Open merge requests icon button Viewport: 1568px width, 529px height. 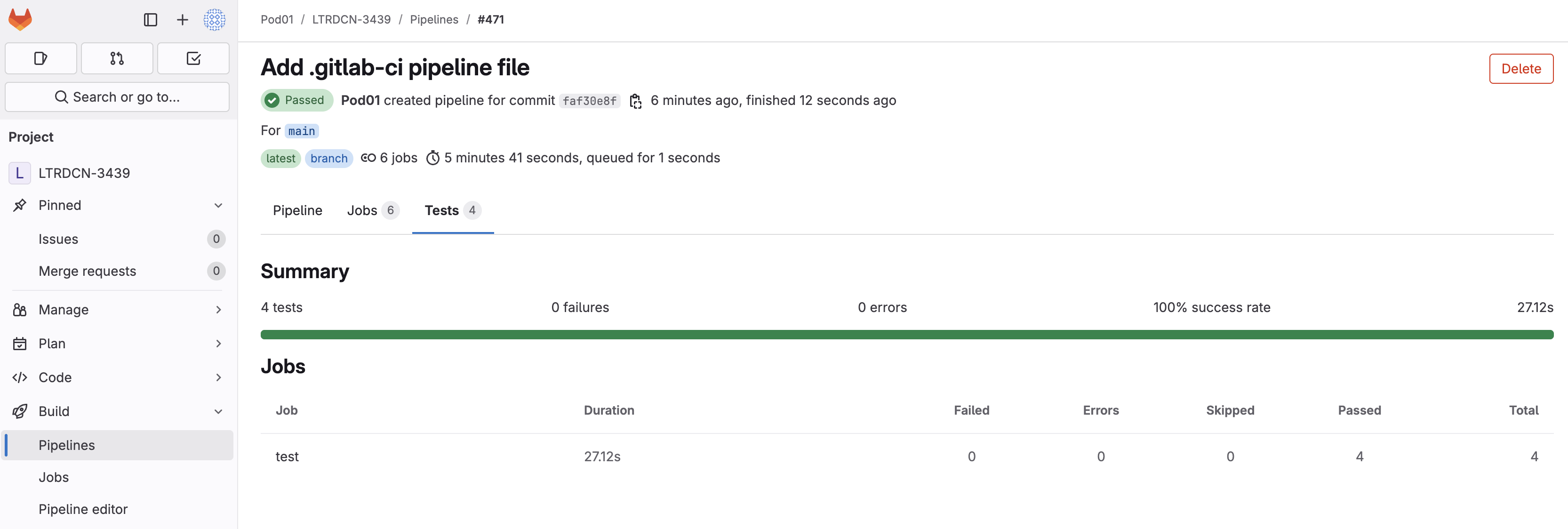[117, 58]
